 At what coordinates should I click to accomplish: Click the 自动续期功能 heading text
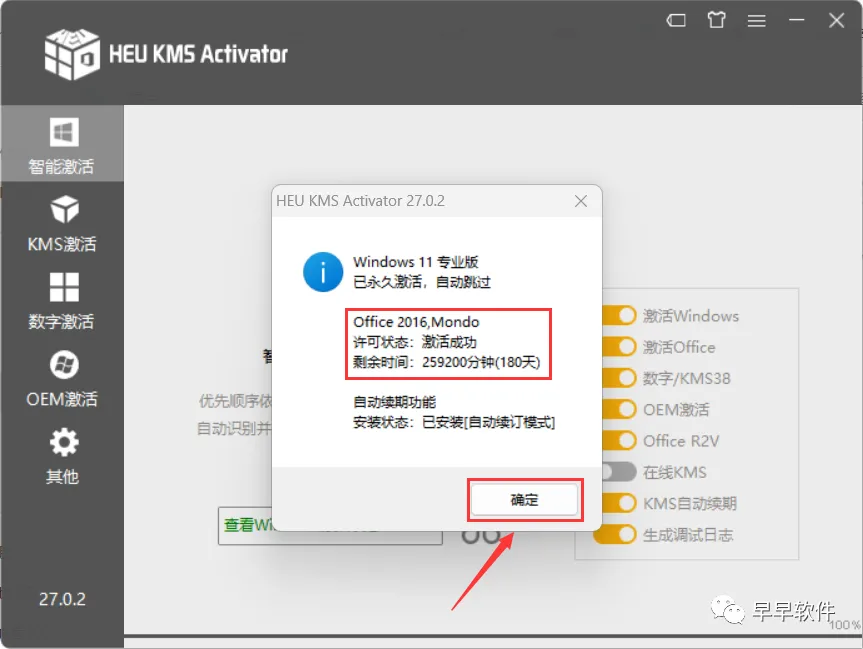click(394, 402)
